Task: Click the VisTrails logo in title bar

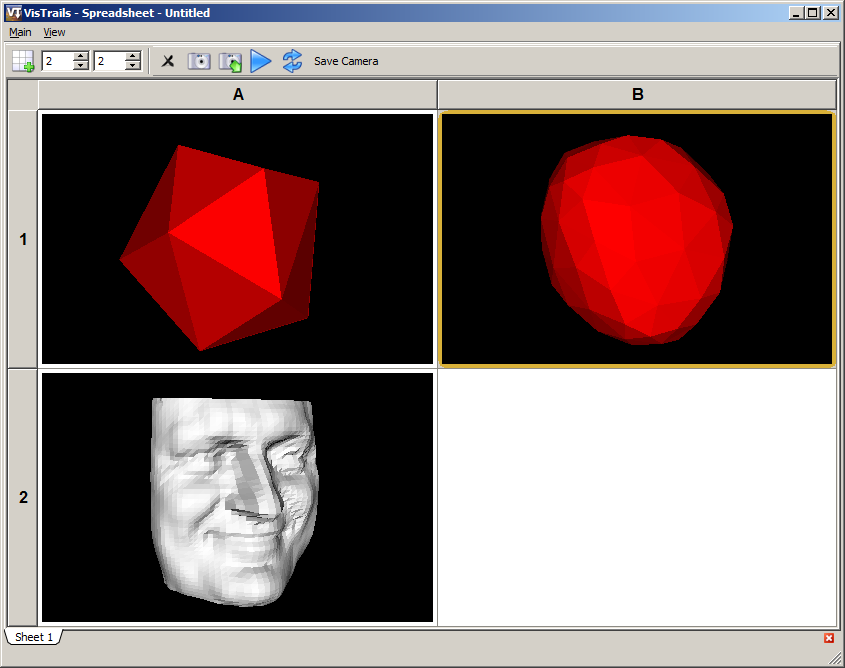Action: tap(13, 13)
